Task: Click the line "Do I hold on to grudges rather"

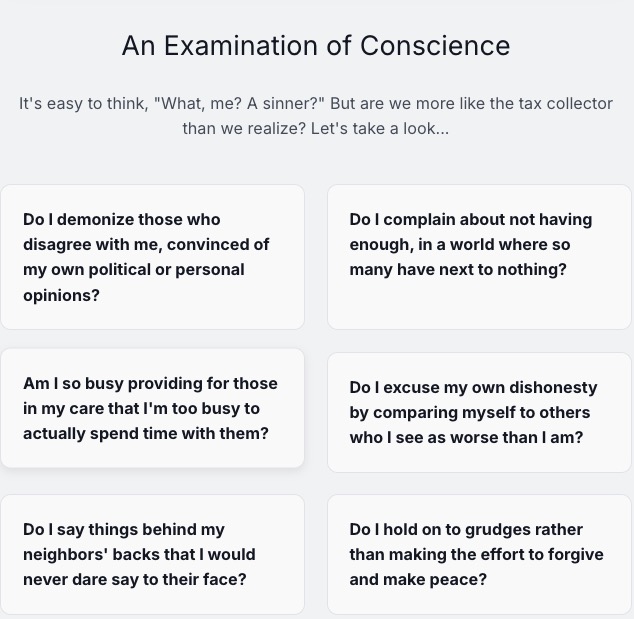Action: [x=466, y=529]
